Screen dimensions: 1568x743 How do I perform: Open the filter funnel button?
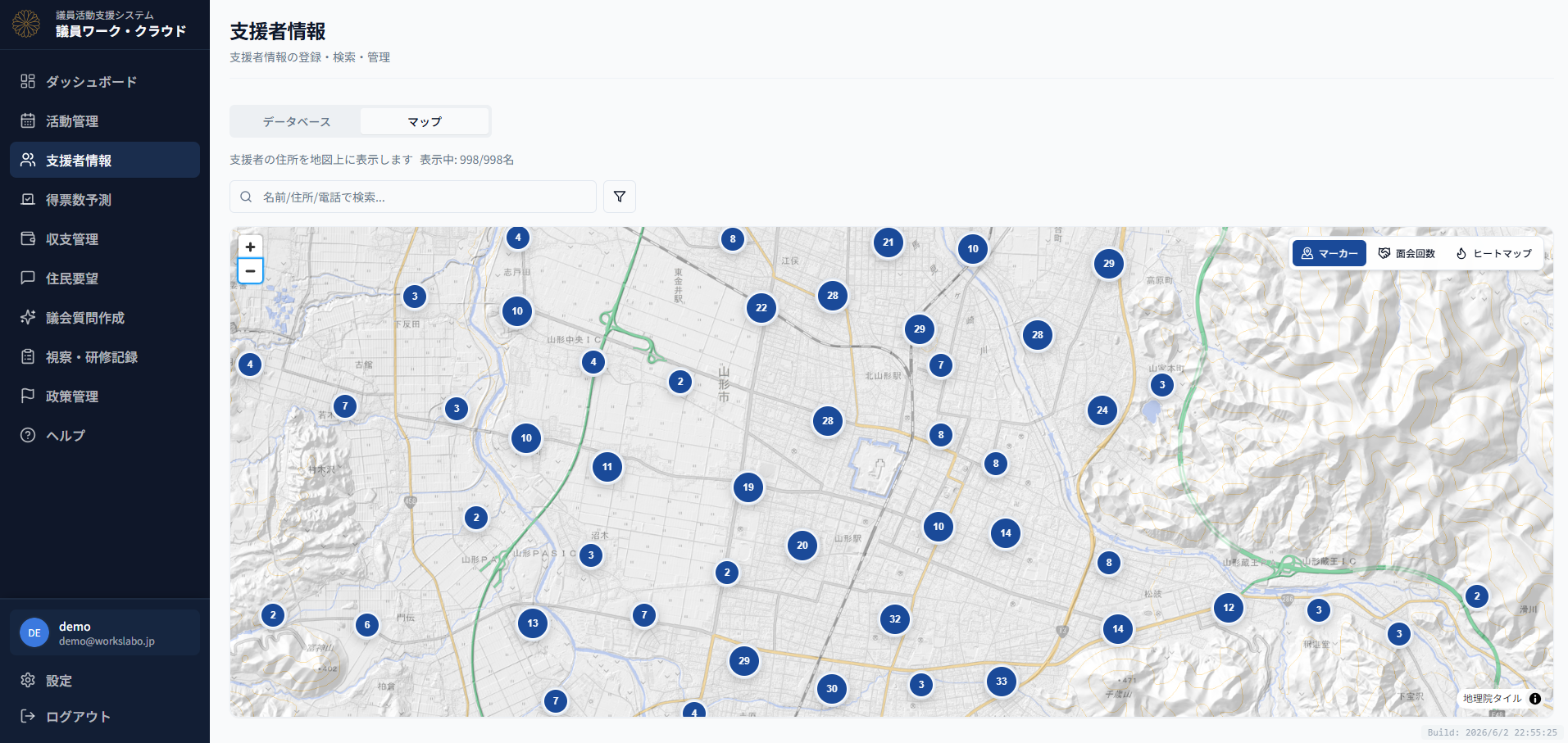tap(620, 197)
